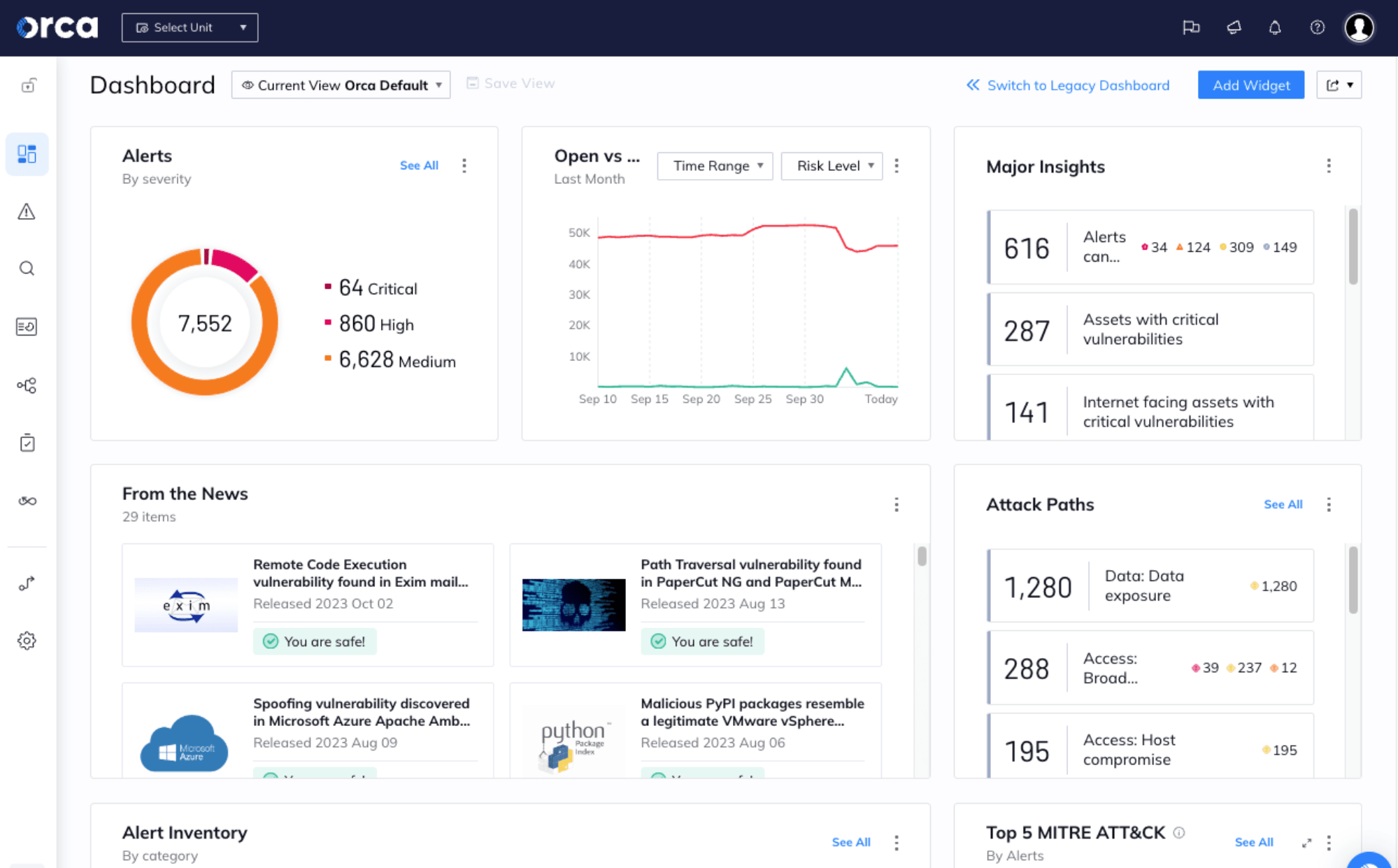Open the Select Unit dropdown
This screenshot has height=868, width=1398.
point(190,27)
